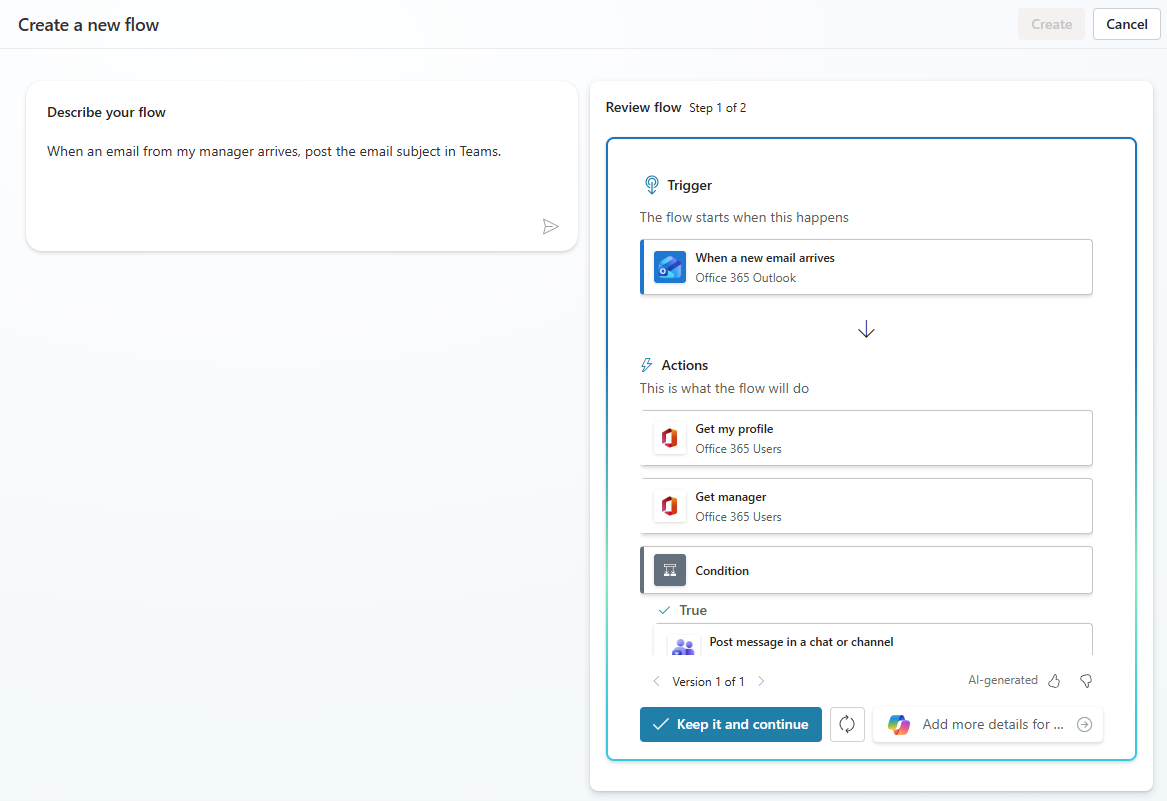Click the Version 1 of 1 label

point(708,681)
